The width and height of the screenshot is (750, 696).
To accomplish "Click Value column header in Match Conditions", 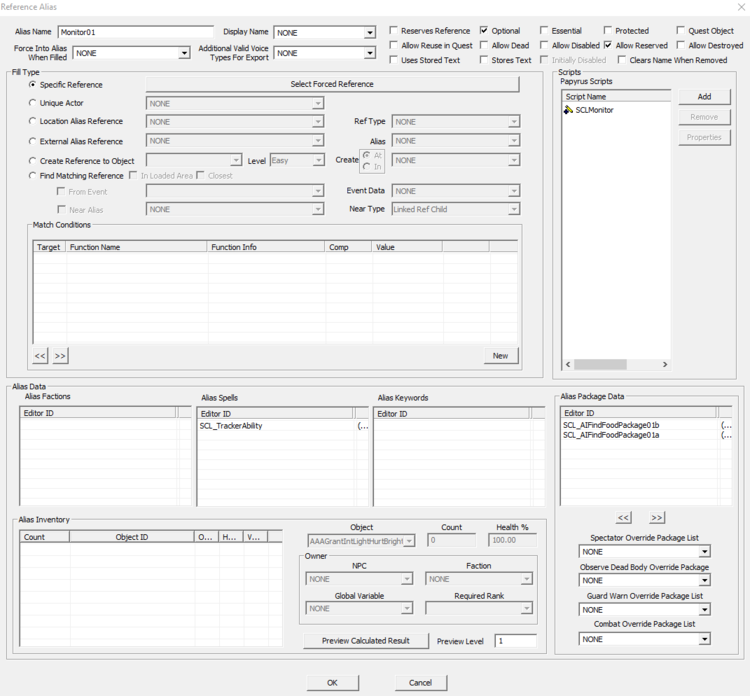I will pyautogui.click(x=407, y=247).
